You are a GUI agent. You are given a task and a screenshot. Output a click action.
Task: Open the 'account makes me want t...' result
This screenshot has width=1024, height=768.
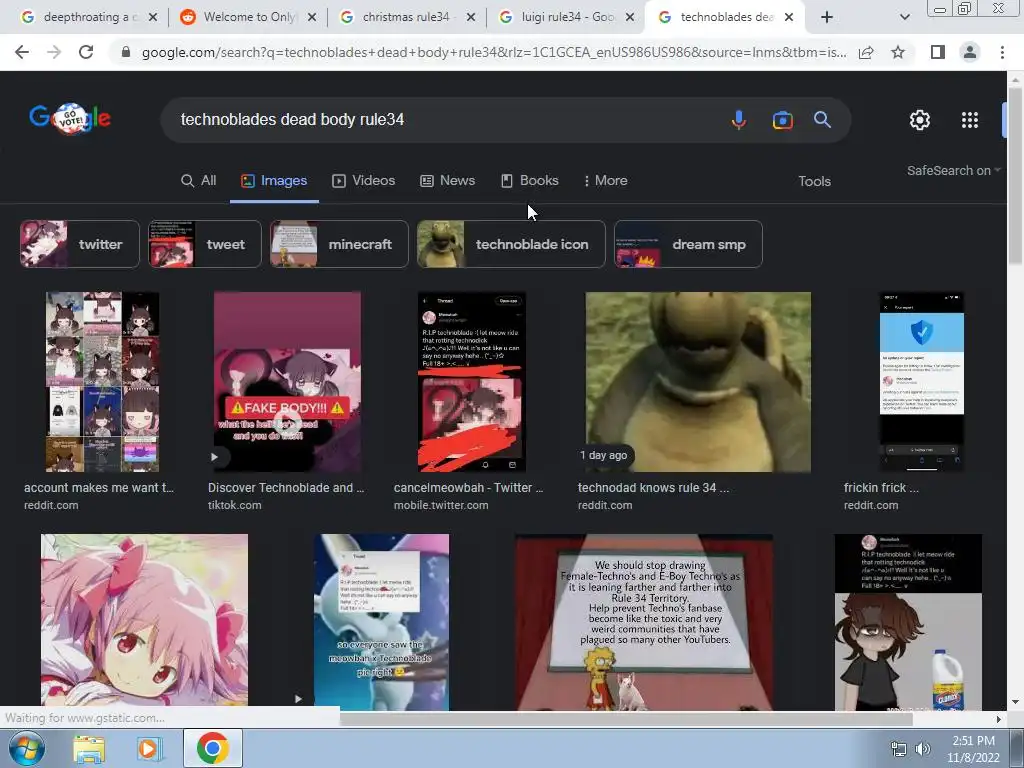99,488
